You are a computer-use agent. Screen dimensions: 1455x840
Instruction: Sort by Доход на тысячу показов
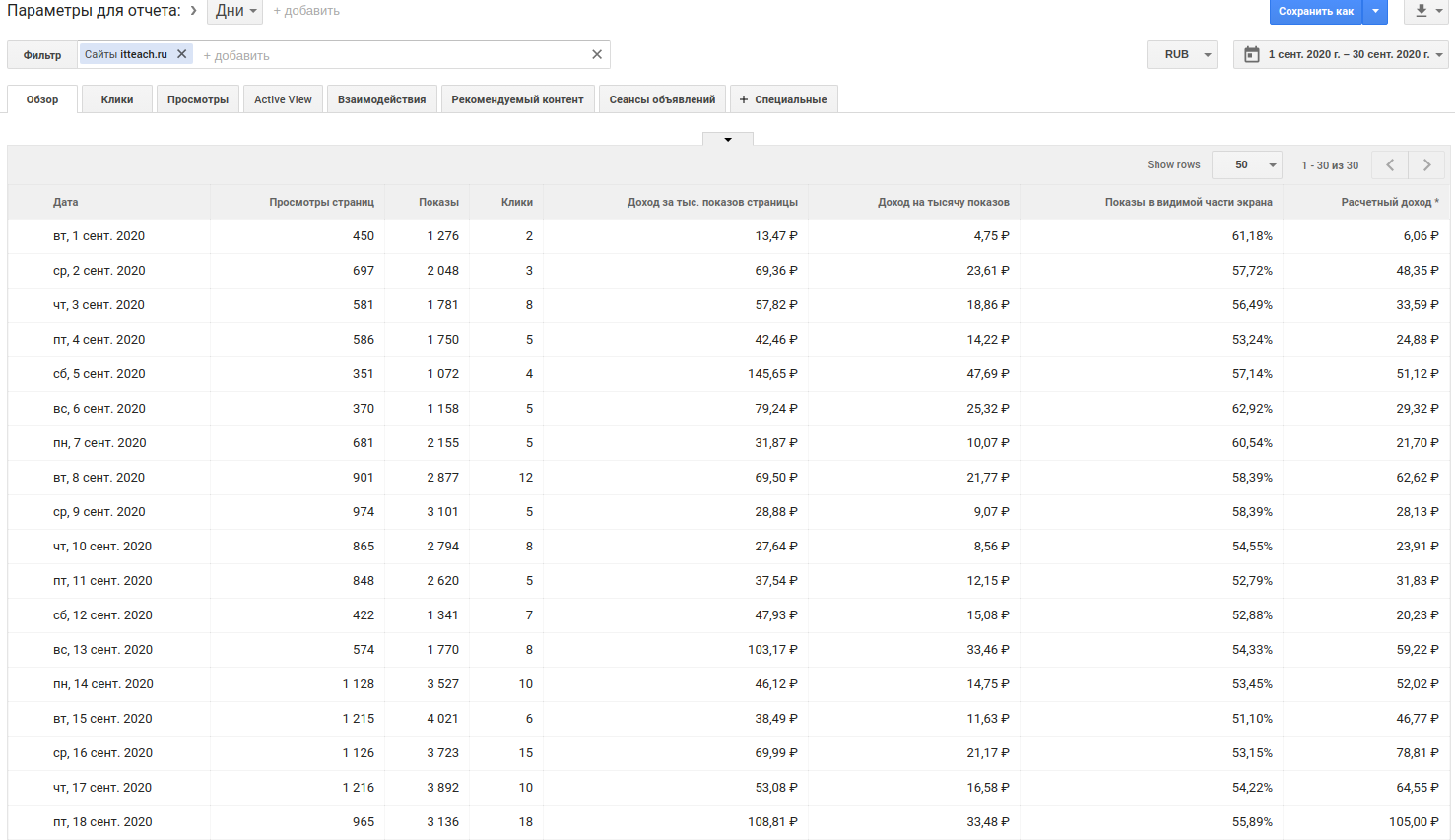(944, 202)
